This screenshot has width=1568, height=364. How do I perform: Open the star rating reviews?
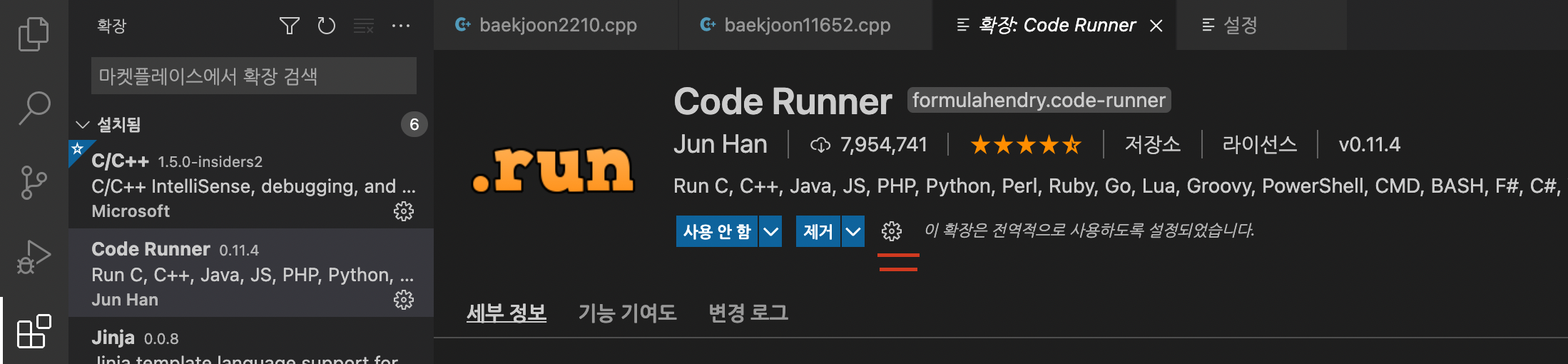(x=1026, y=145)
